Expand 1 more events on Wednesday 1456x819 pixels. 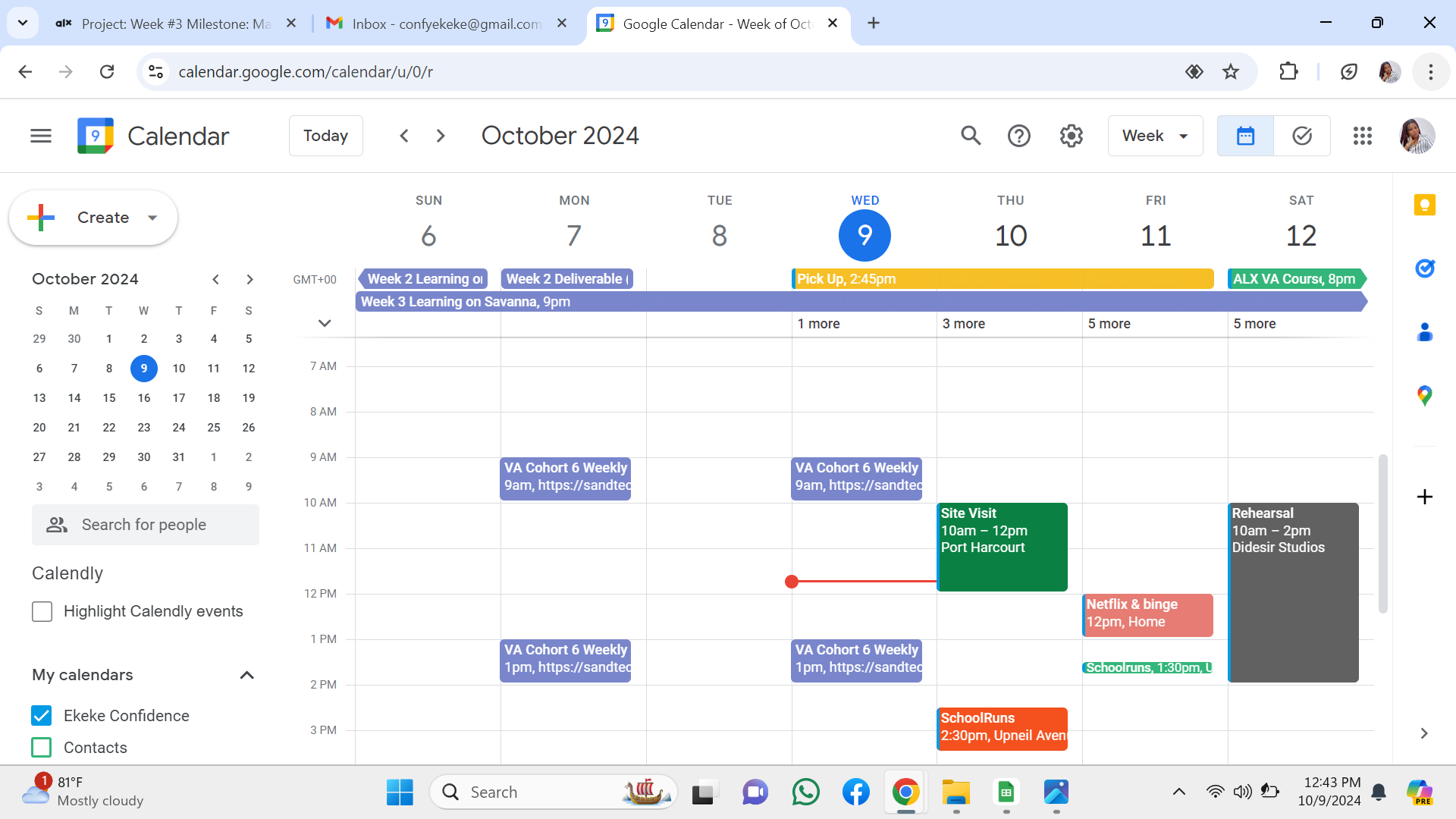(x=818, y=324)
